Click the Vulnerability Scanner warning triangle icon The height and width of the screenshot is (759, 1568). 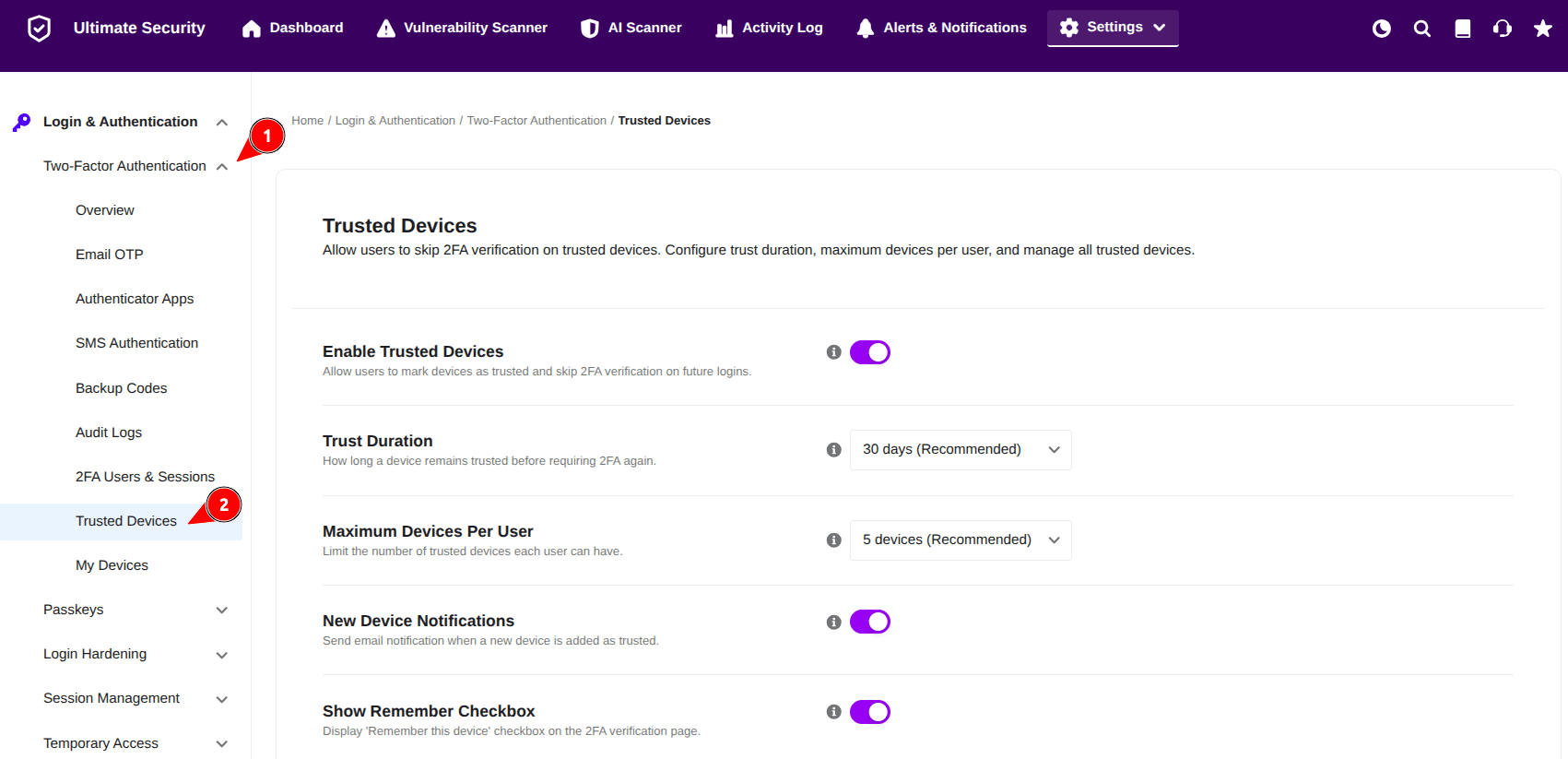[x=386, y=29]
